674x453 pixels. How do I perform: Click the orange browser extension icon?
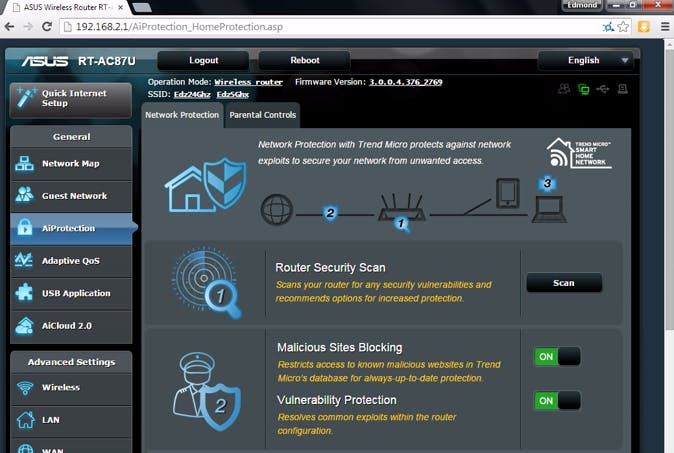click(x=643, y=27)
